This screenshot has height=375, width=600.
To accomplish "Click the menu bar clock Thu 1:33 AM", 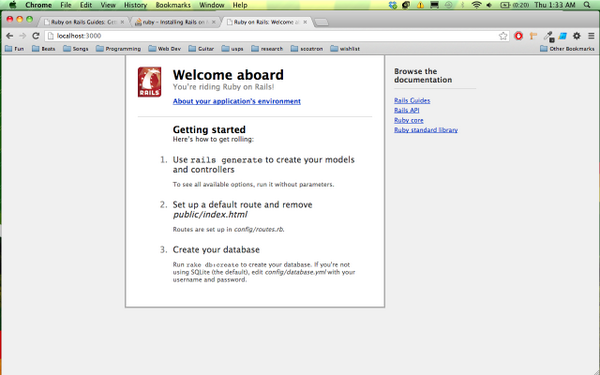I will (x=555, y=5).
